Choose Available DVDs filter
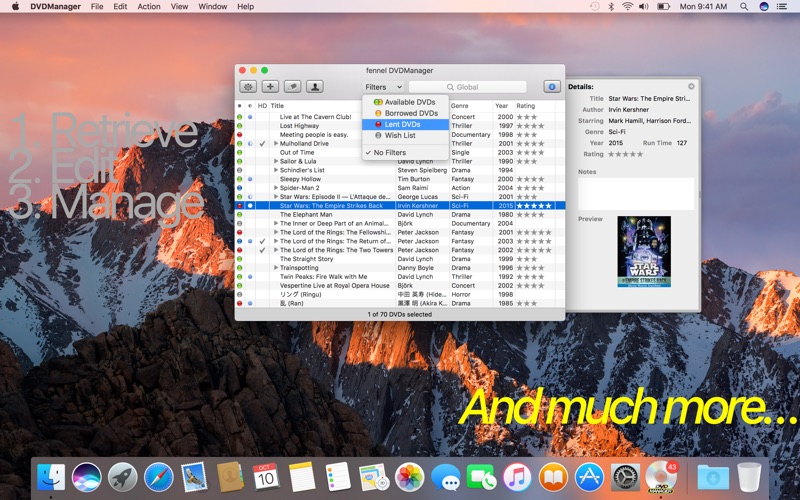Screen dimensions: 800x500 pos(405,102)
